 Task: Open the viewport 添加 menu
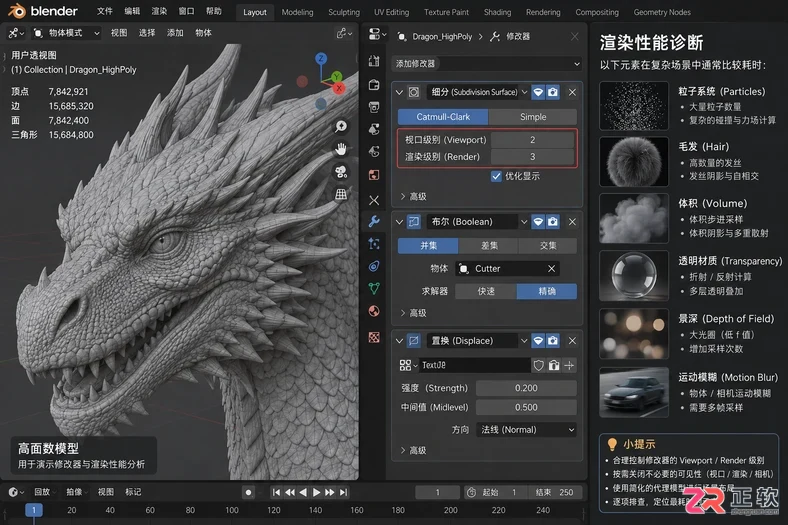click(175, 33)
